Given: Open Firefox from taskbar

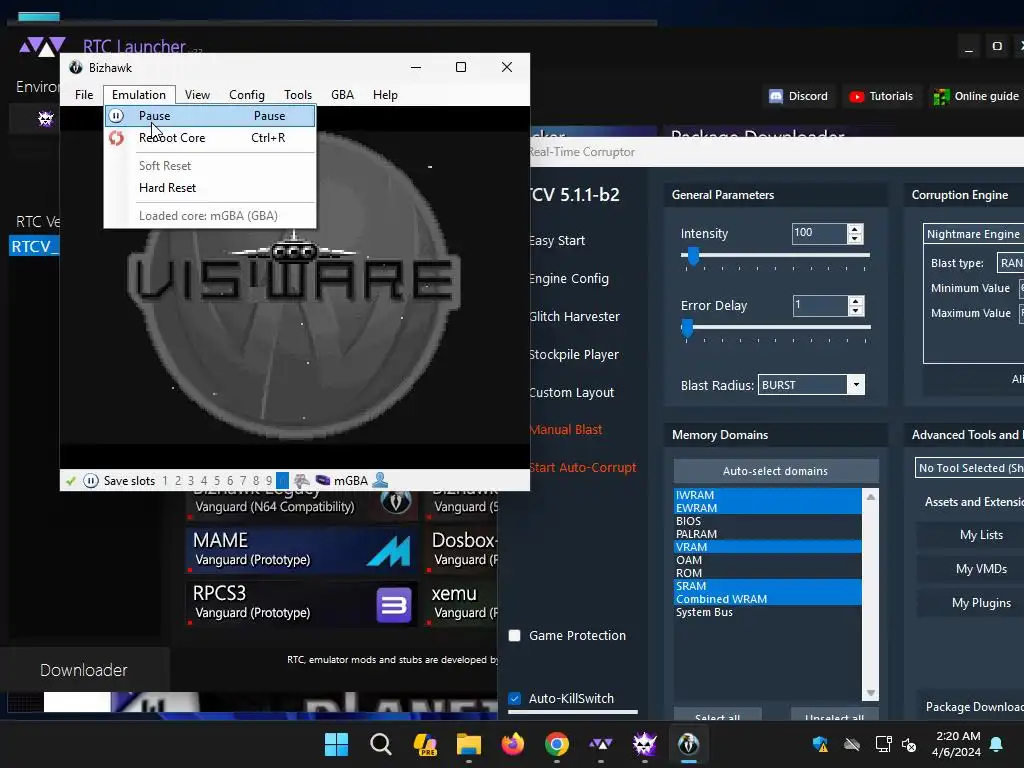Looking at the screenshot, I should pos(513,744).
